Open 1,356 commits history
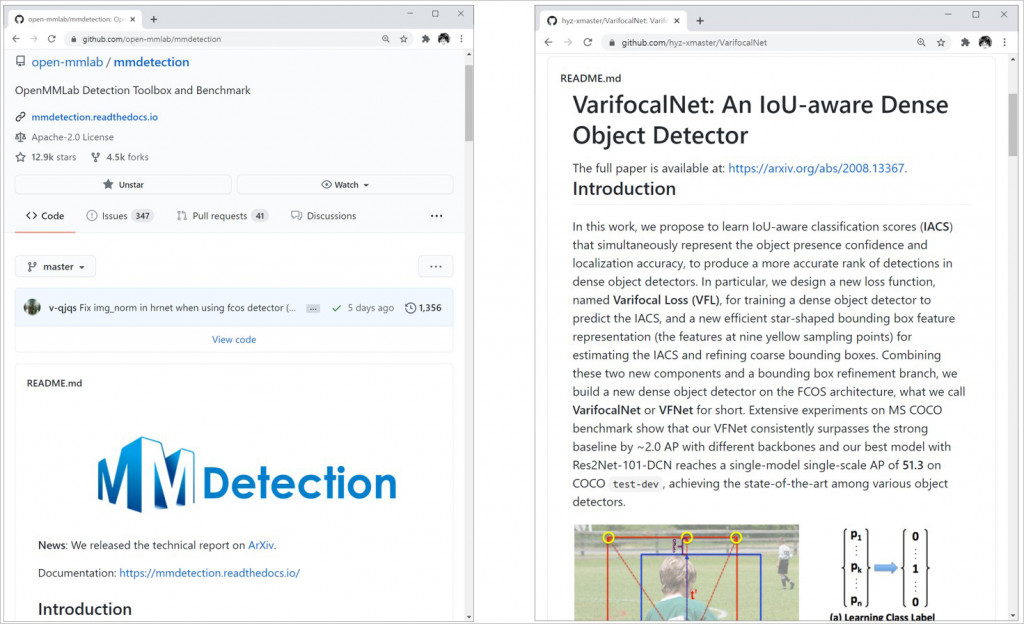This screenshot has height=624, width=1024. [x=423, y=308]
